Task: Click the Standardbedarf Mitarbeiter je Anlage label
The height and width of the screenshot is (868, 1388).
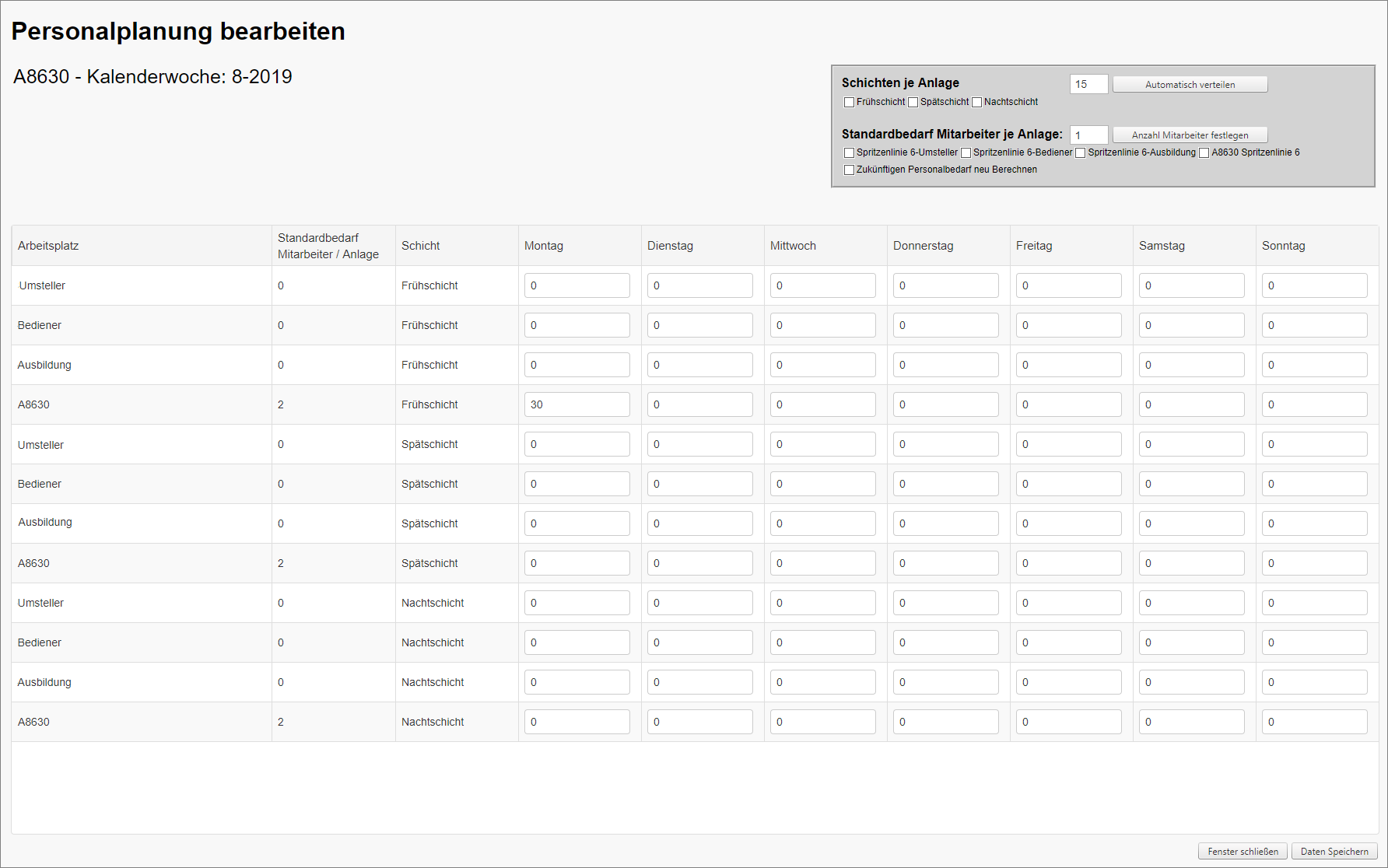Action: coord(952,134)
